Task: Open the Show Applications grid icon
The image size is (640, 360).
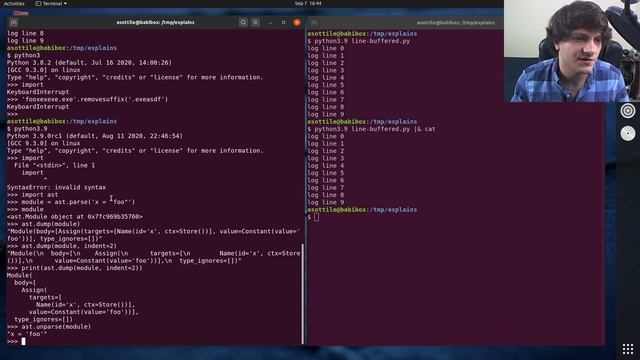Action: click(x=628, y=349)
